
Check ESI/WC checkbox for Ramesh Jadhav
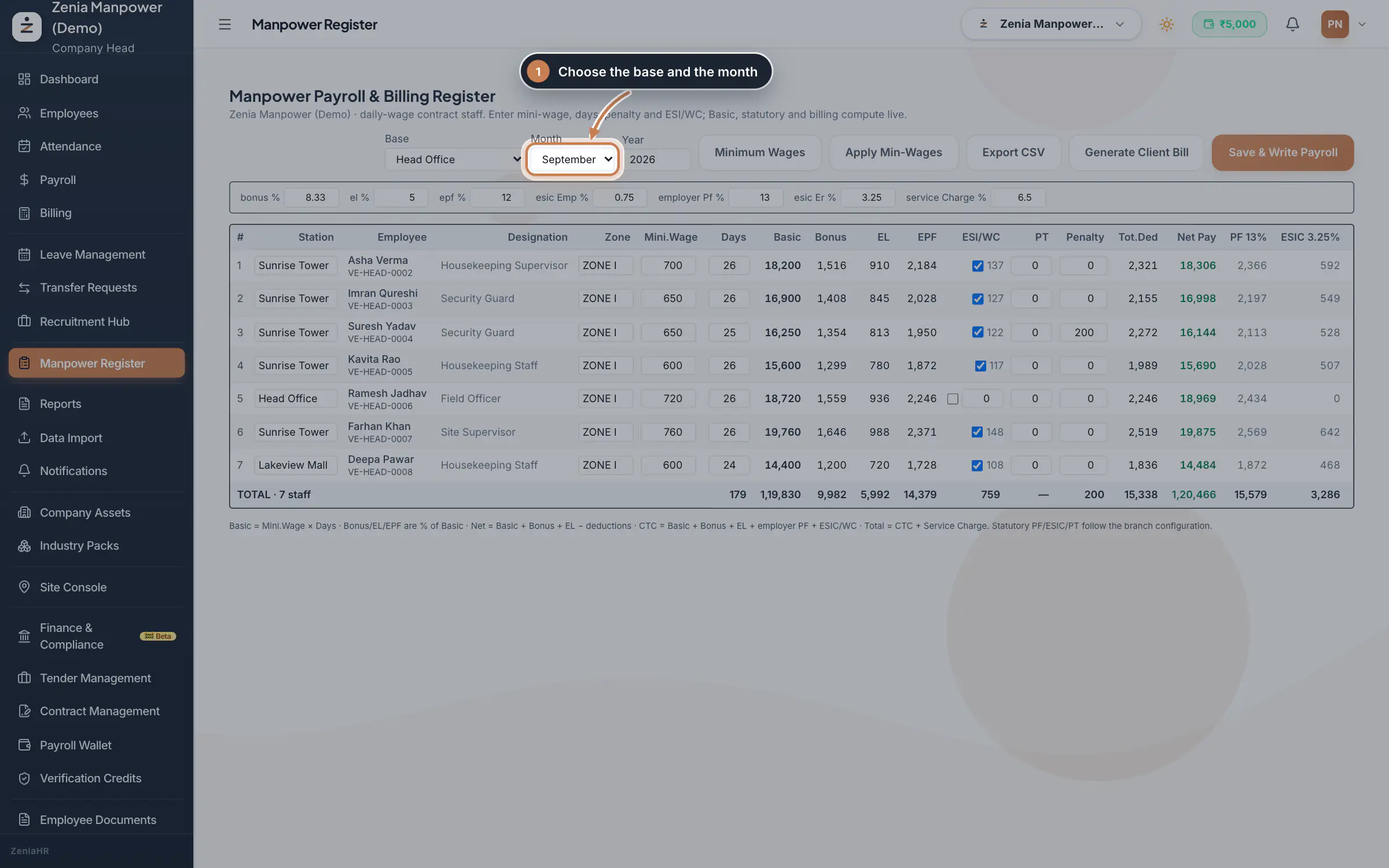point(953,399)
